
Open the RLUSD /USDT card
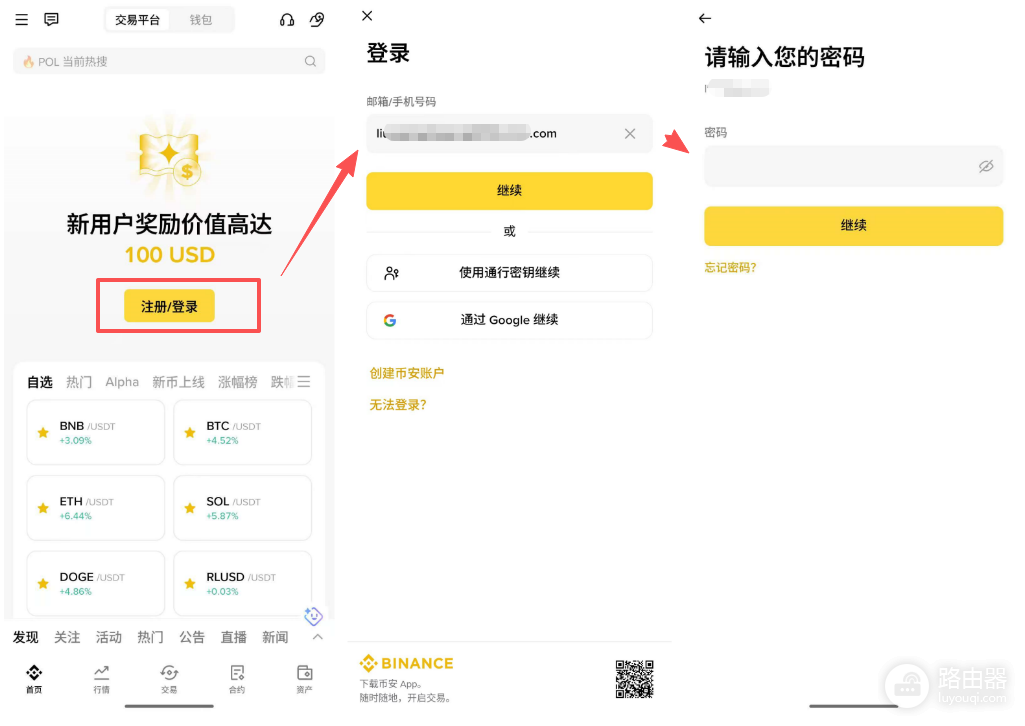tap(243, 584)
